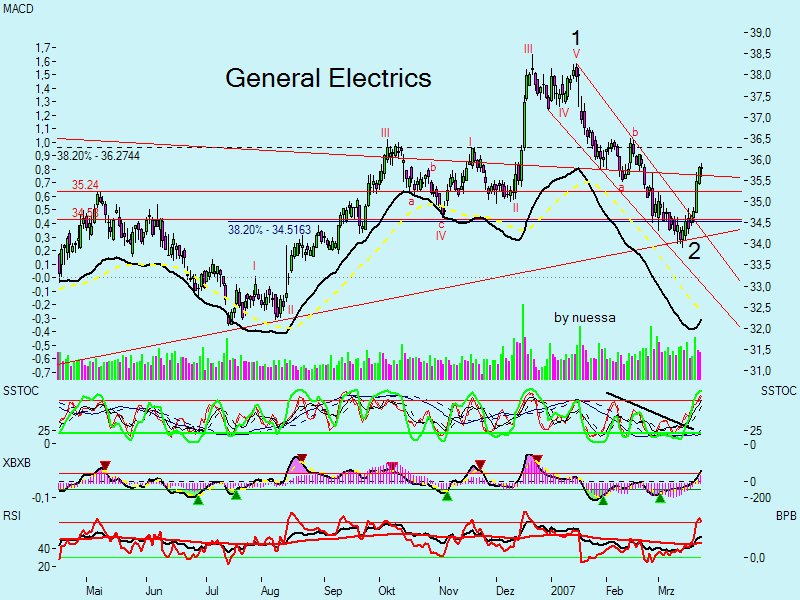800x600 pixels.
Task: Click the 'Okt' month on time axis
Action: [x=387, y=591]
